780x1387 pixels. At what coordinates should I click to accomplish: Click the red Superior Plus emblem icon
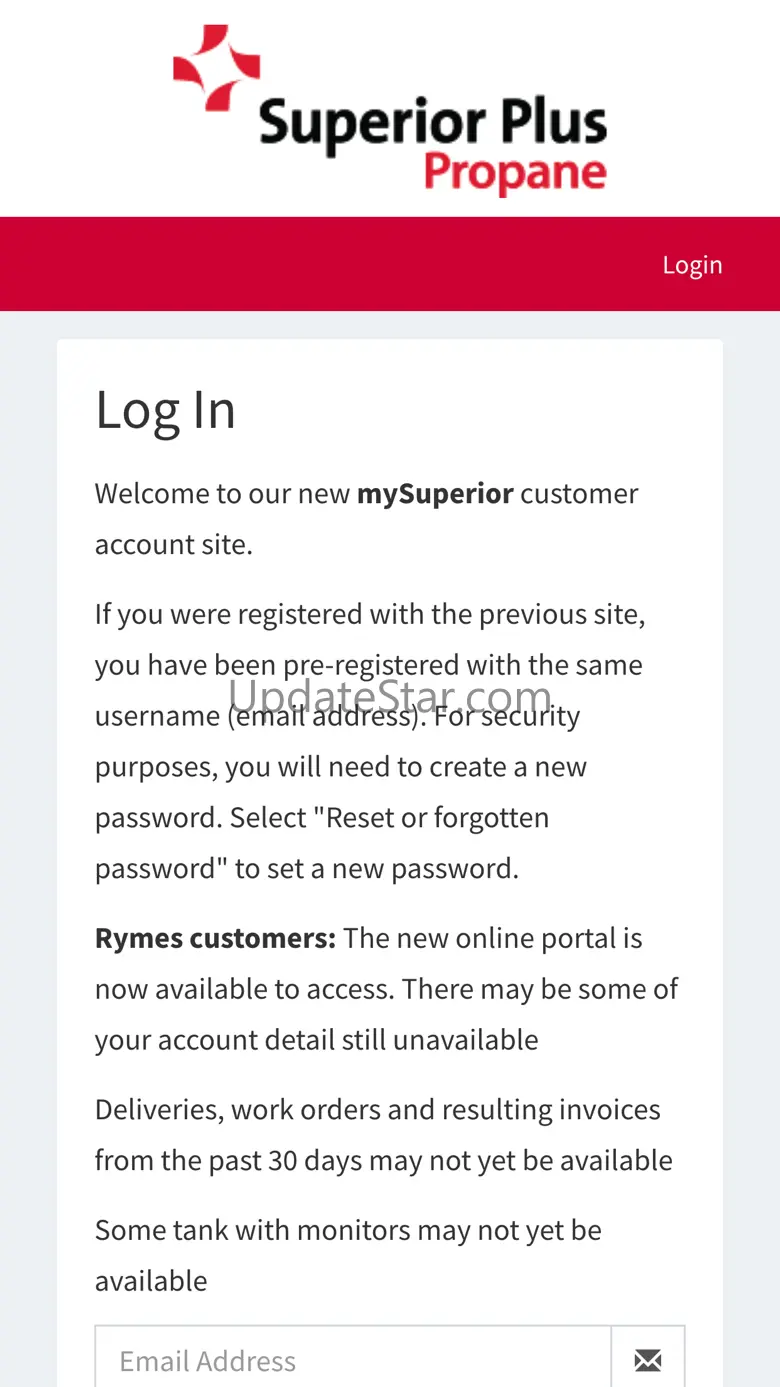pyautogui.click(x=216, y=68)
